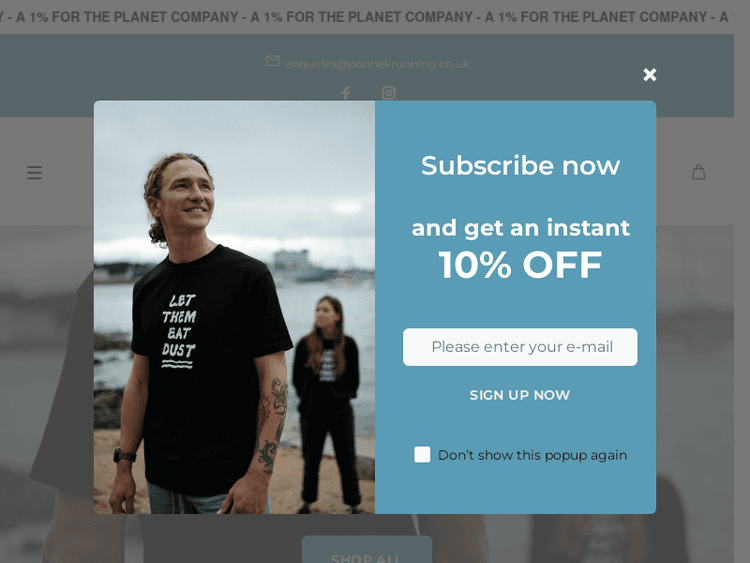Tick the 'Don't show this popup again' checkbox
This screenshot has width=750, height=563.
[x=422, y=454]
